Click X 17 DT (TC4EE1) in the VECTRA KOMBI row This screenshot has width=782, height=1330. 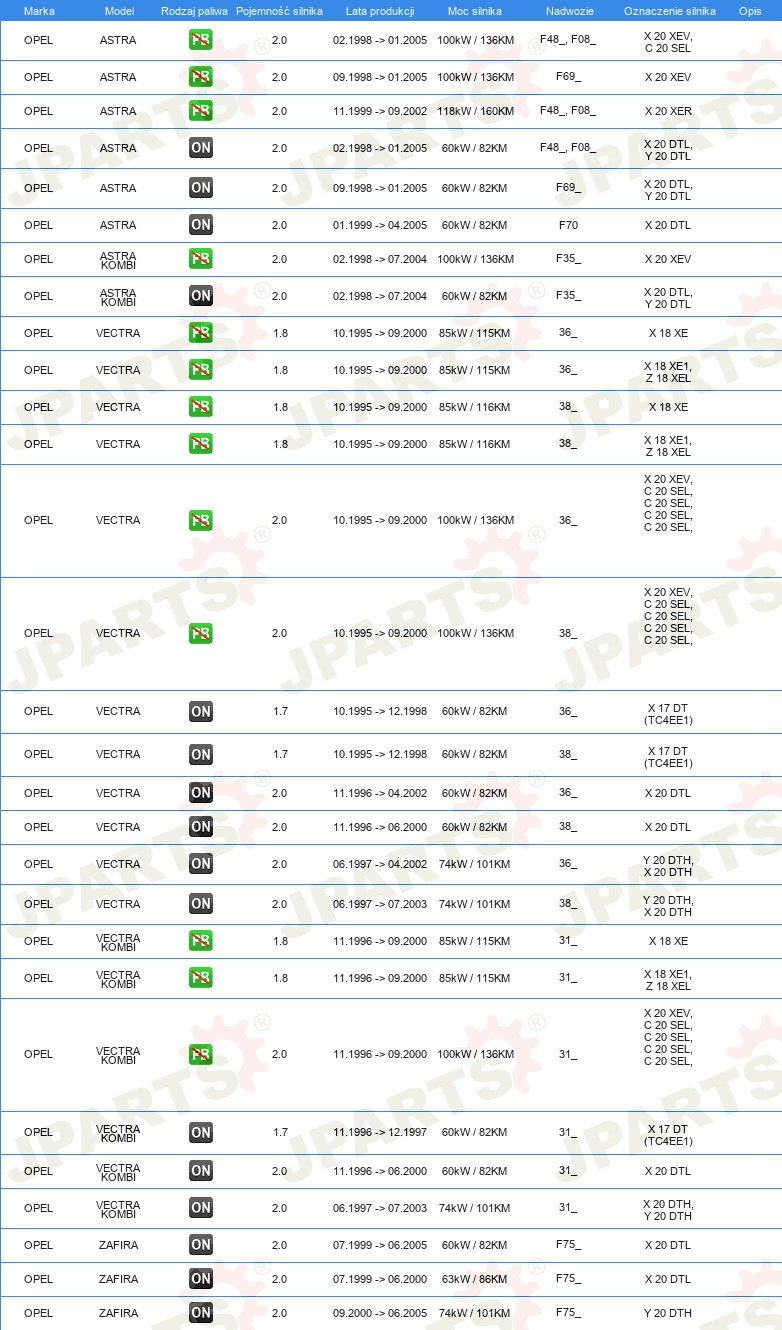click(x=668, y=1135)
